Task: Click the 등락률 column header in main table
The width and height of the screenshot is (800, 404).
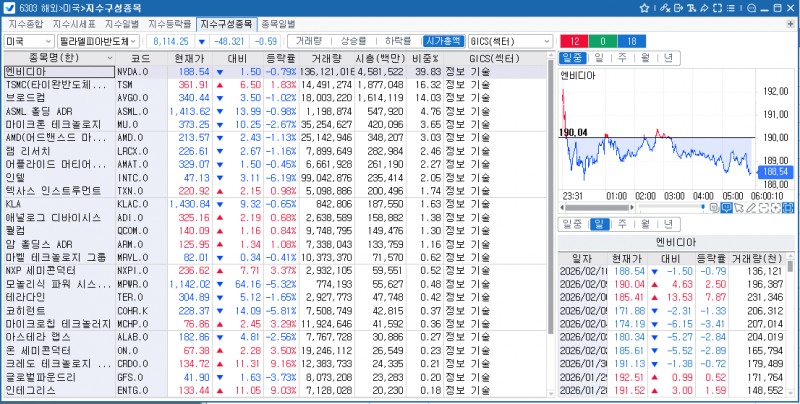Action: [x=281, y=58]
